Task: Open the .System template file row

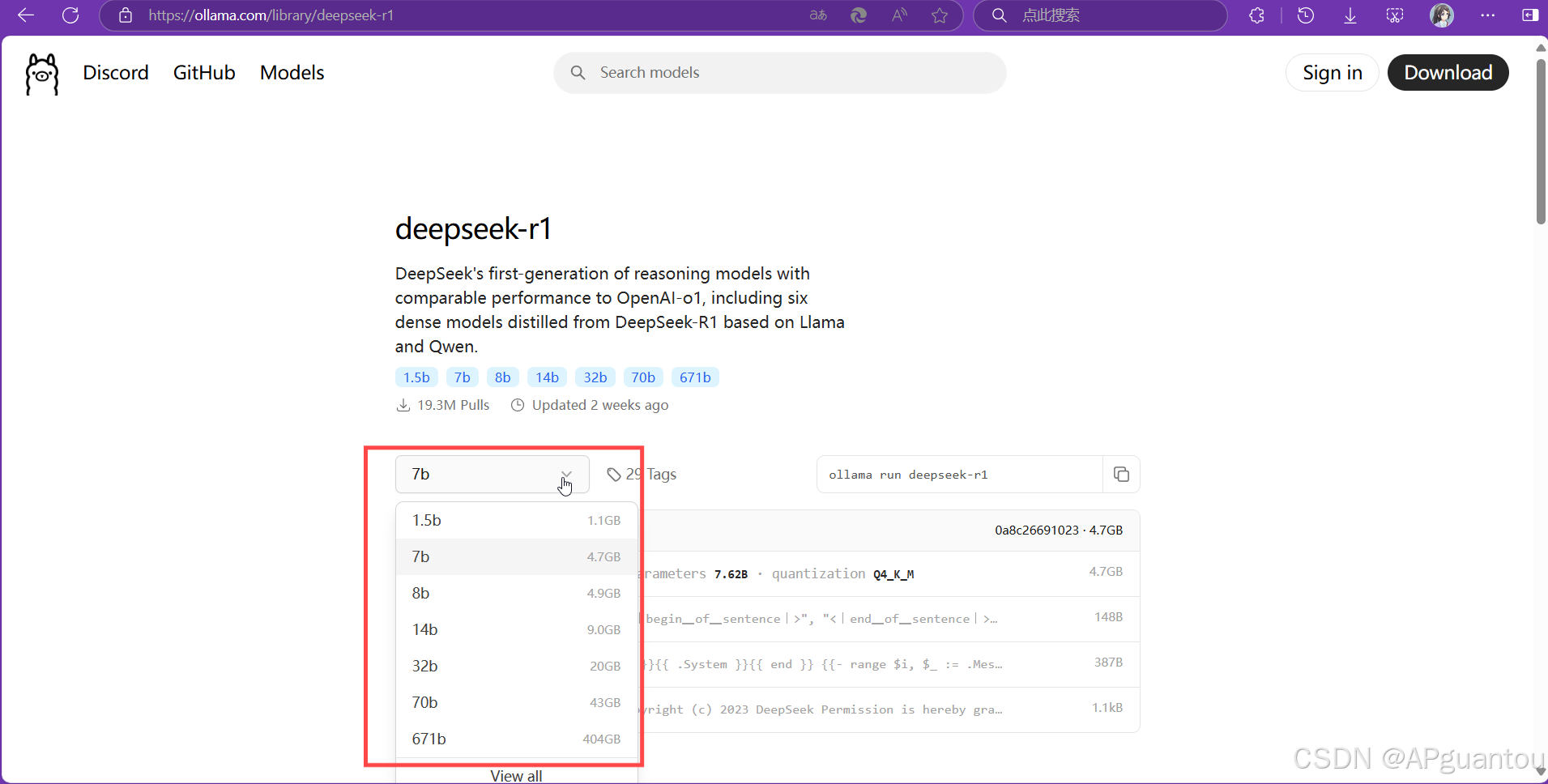Action: click(x=889, y=664)
